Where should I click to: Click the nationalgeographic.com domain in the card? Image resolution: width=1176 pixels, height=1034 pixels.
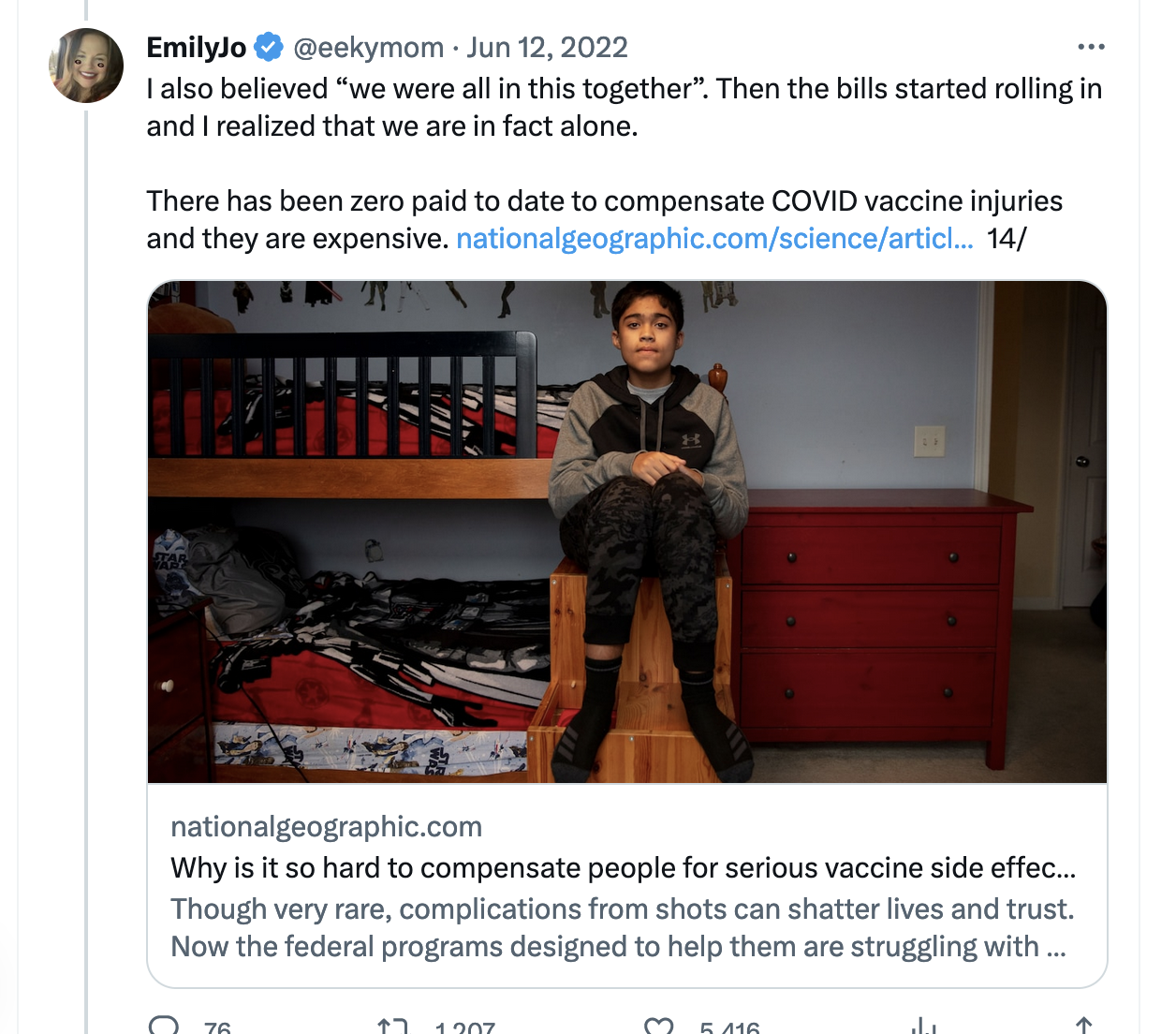(326, 827)
